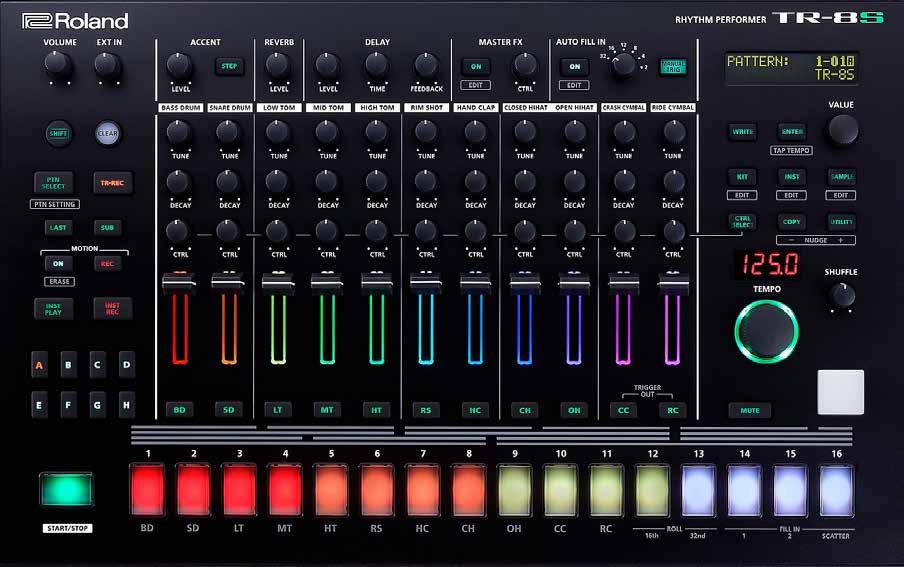Click the snare drum orange fader
The height and width of the screenshot is (567, 904).
(x=228, y=283)
